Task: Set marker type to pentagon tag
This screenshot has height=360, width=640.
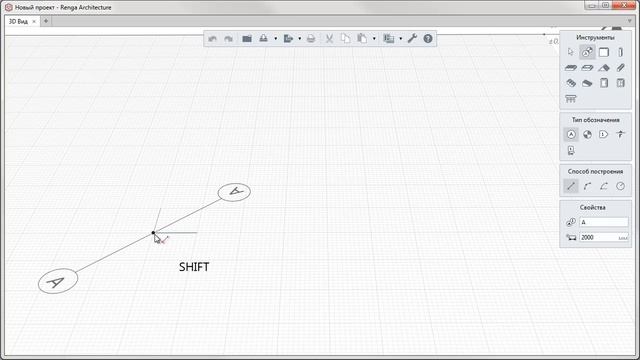Action: click(x=604, y=134)
